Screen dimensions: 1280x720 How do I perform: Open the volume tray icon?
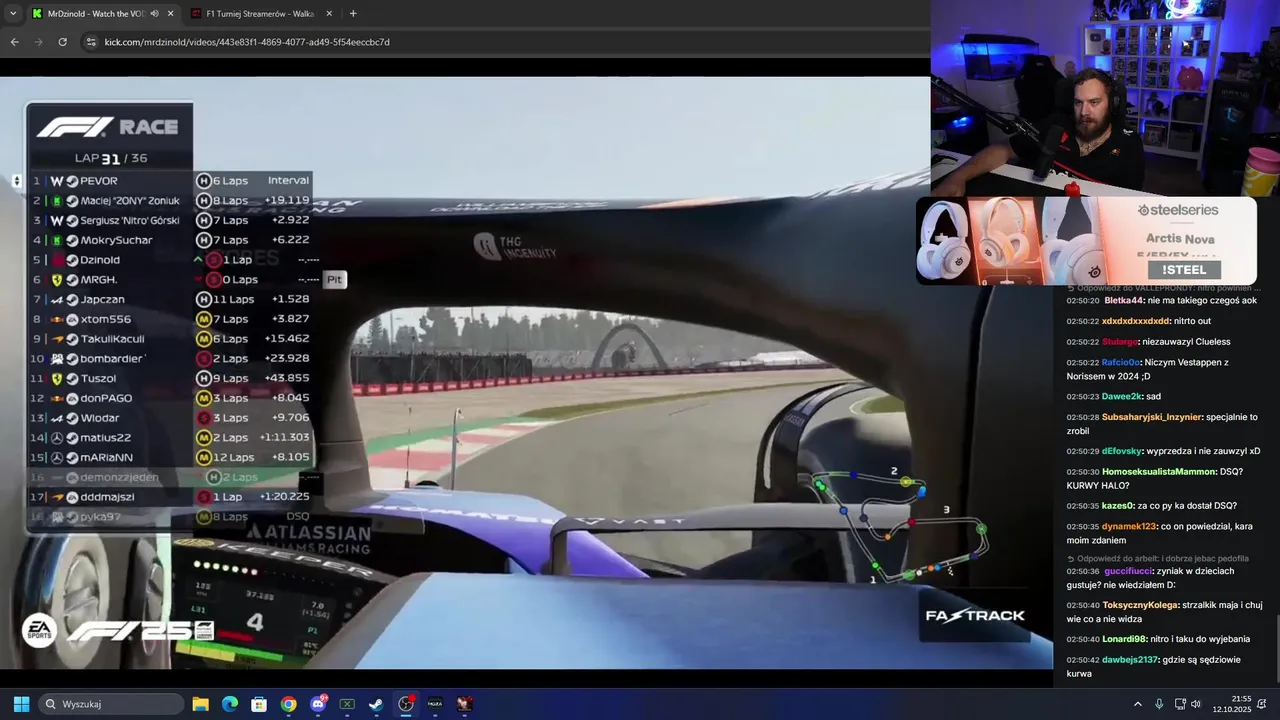pyautogui.click(x=1196, y=704)
